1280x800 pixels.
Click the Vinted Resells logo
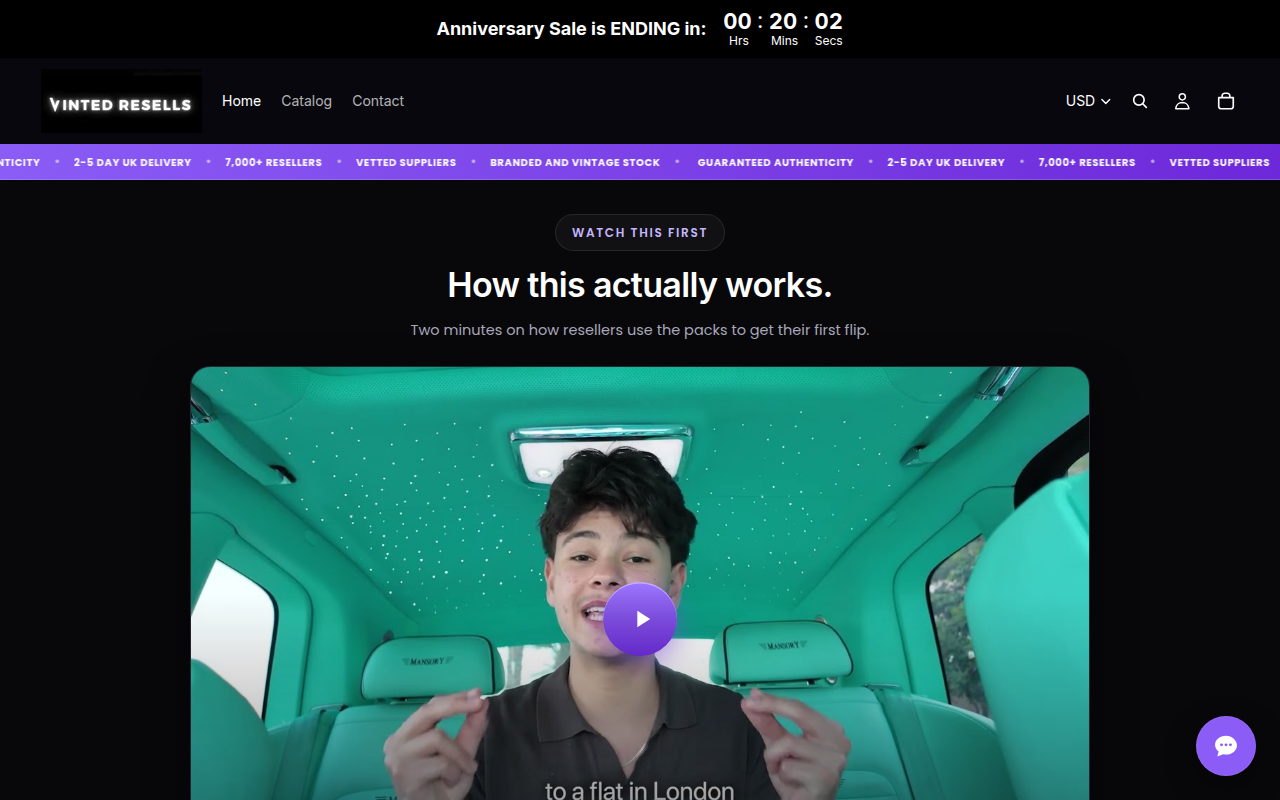coord(121,101)
